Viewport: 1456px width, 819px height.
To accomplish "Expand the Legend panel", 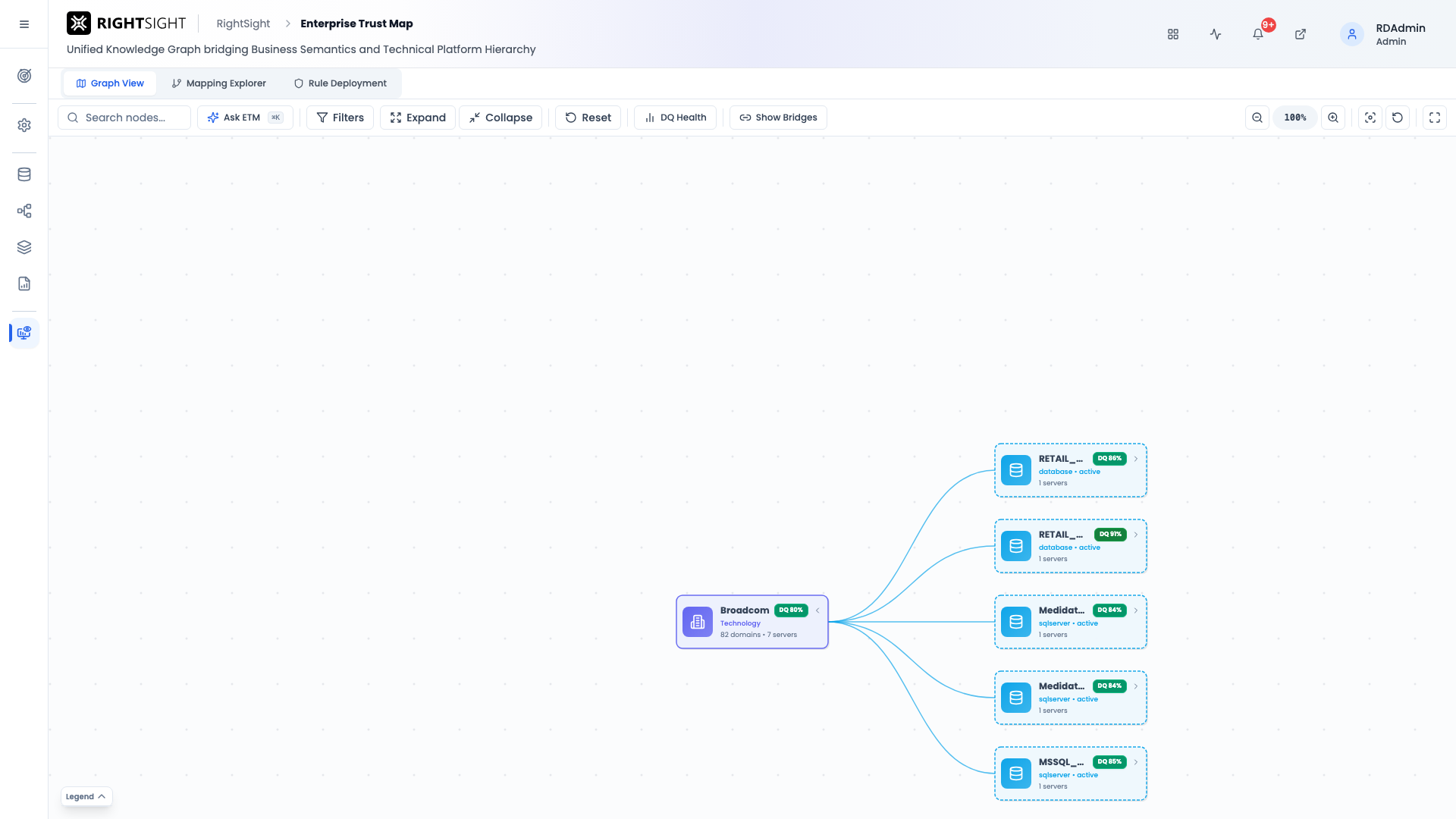I will click(86, 796).
